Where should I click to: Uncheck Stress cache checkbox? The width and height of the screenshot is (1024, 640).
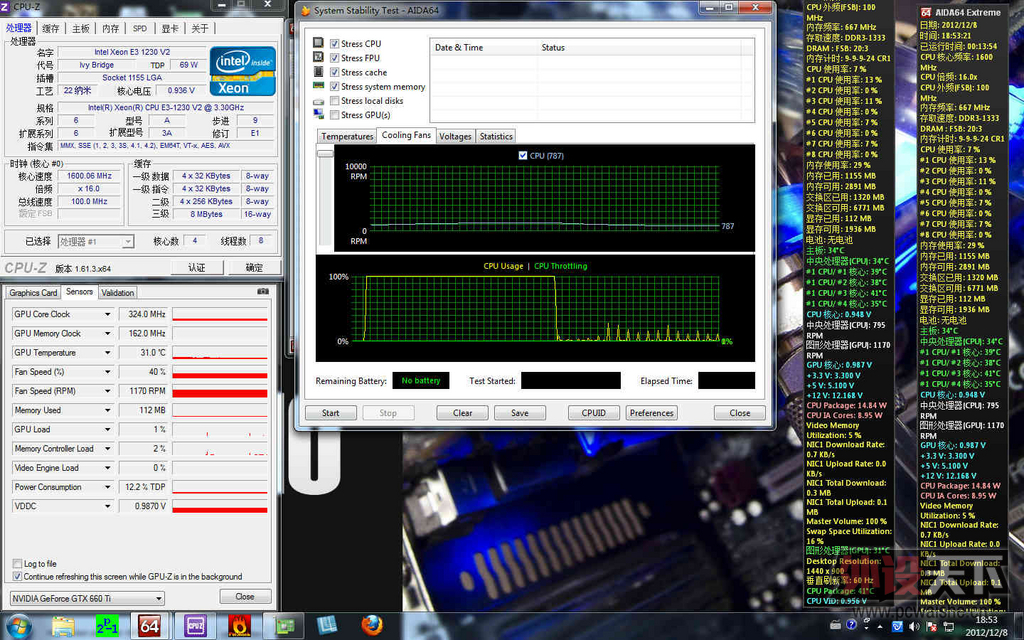334,72
